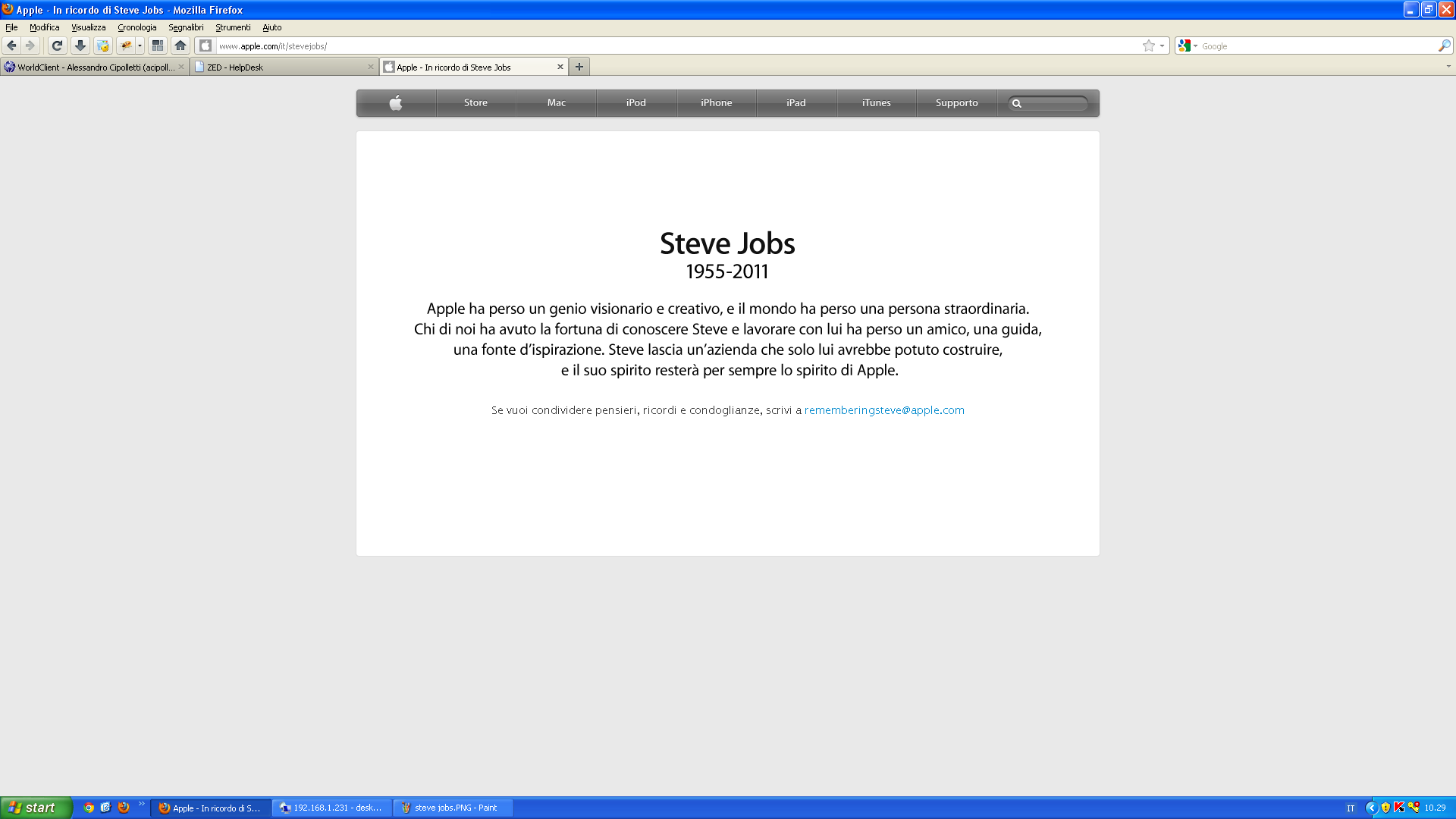Close the WorldClient tab
The image size is (1456, 819).
(181, 67)
